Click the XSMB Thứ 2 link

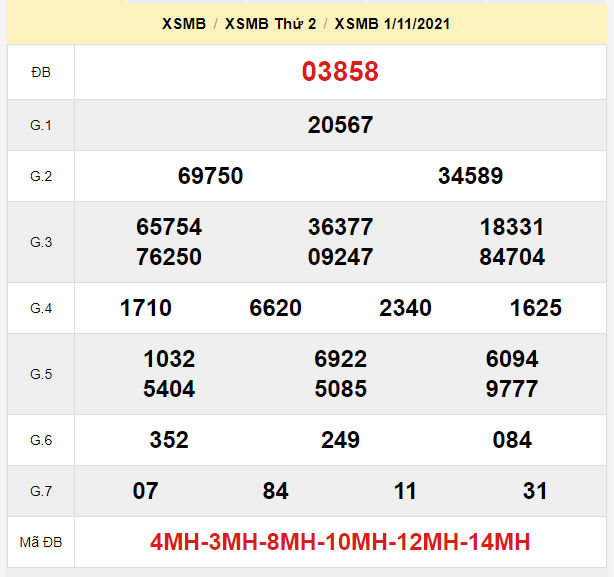coord(270,24)
